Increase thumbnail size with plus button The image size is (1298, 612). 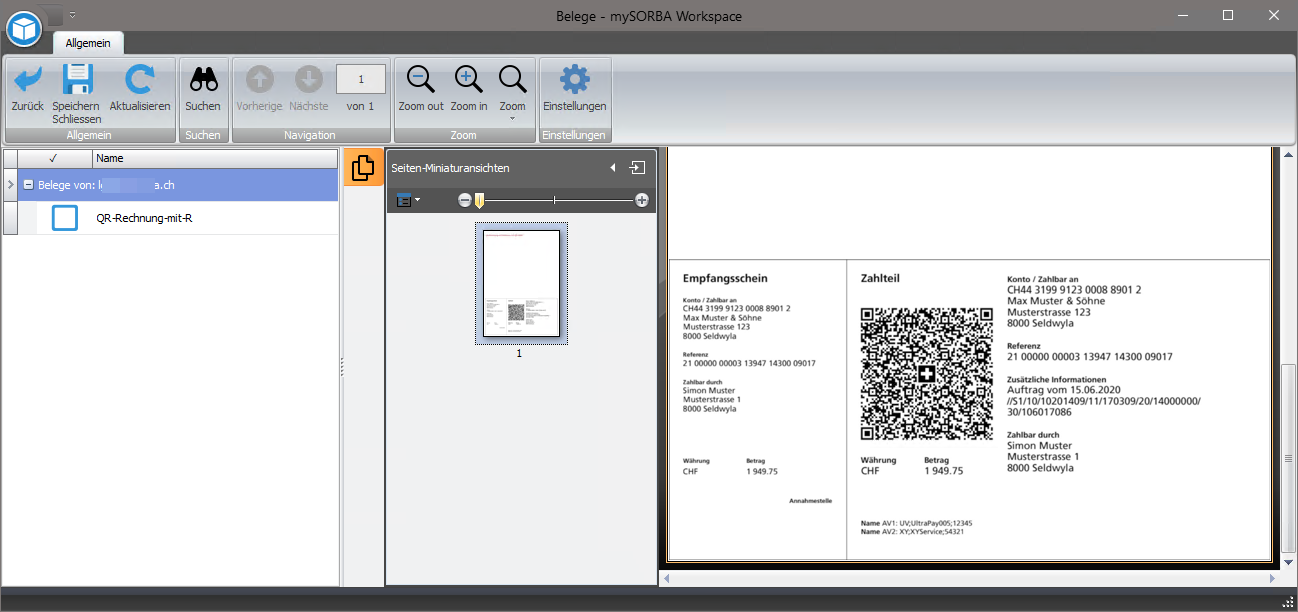642,200
